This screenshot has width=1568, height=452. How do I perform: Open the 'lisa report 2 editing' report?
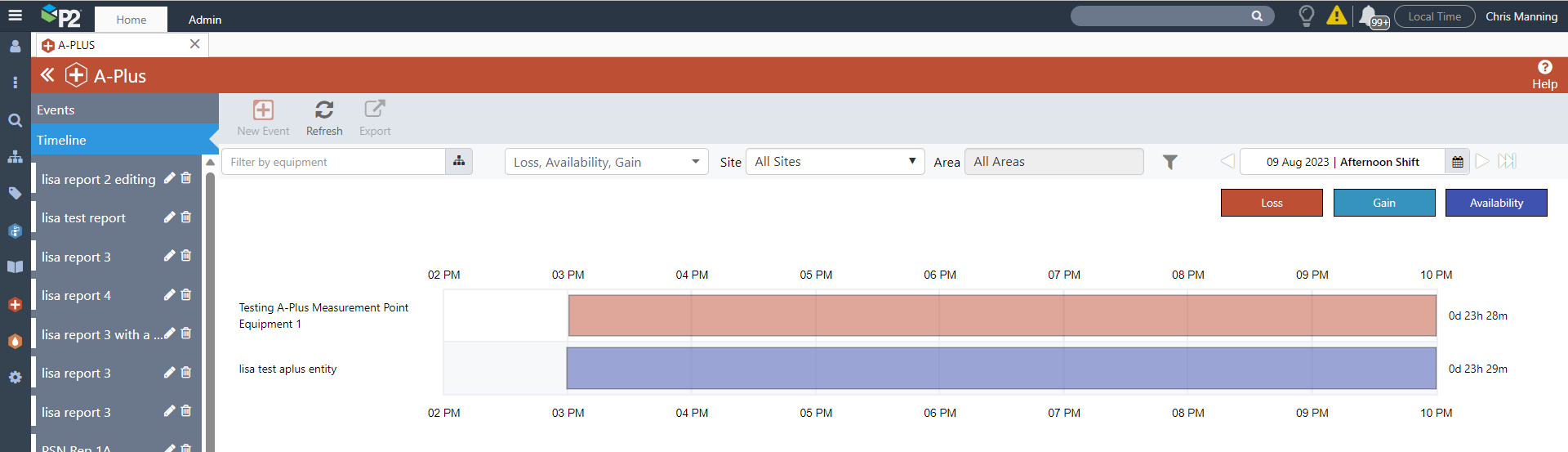point(98,179)
